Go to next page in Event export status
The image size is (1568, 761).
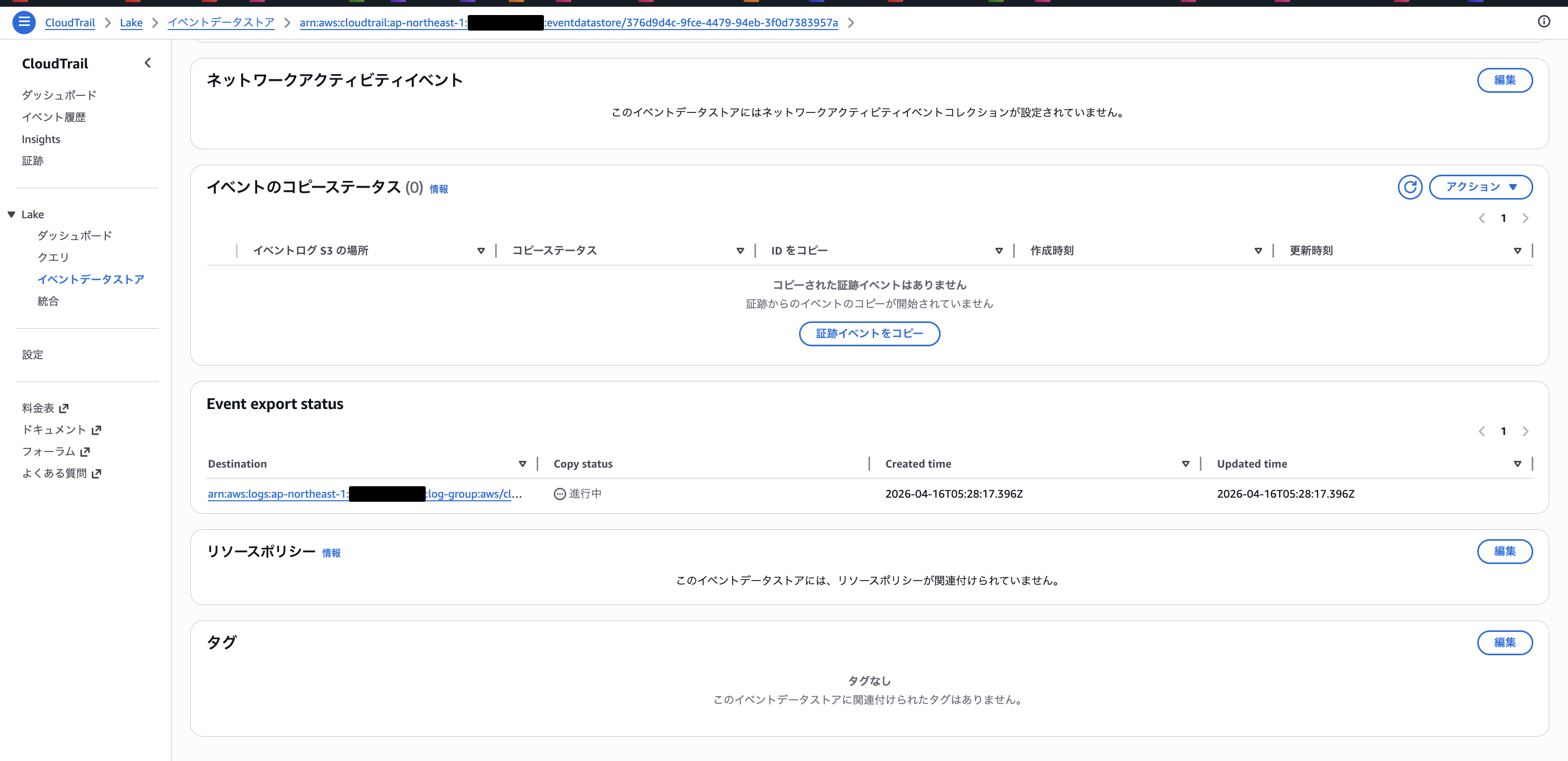(1525, 431)
